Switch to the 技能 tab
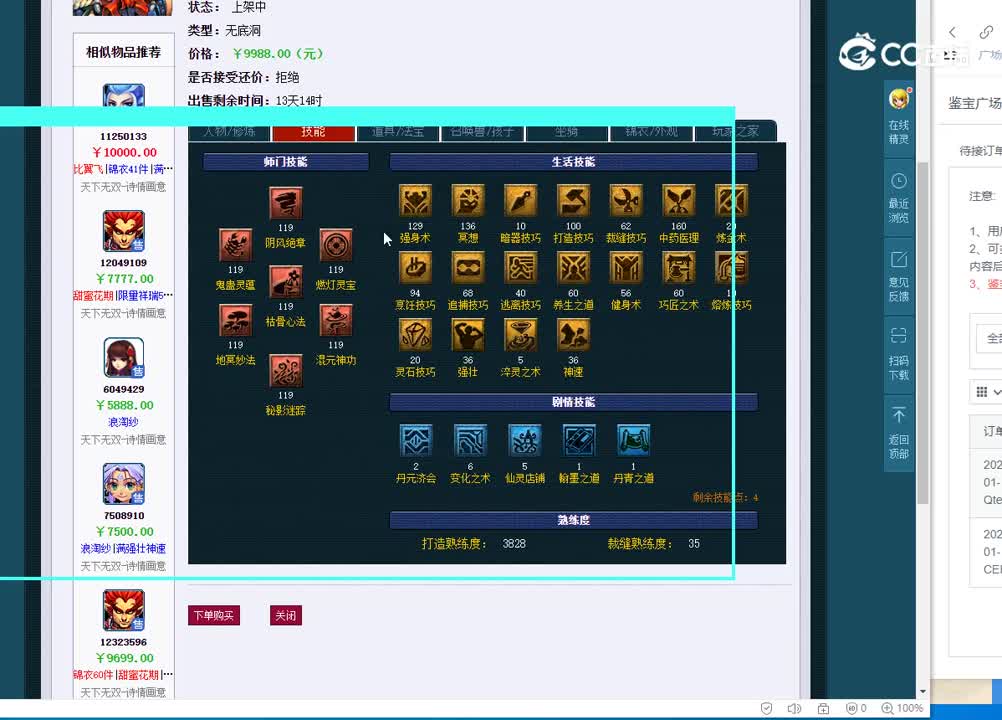The height and width of the screenshot is (720, 1002). point(313,131)
